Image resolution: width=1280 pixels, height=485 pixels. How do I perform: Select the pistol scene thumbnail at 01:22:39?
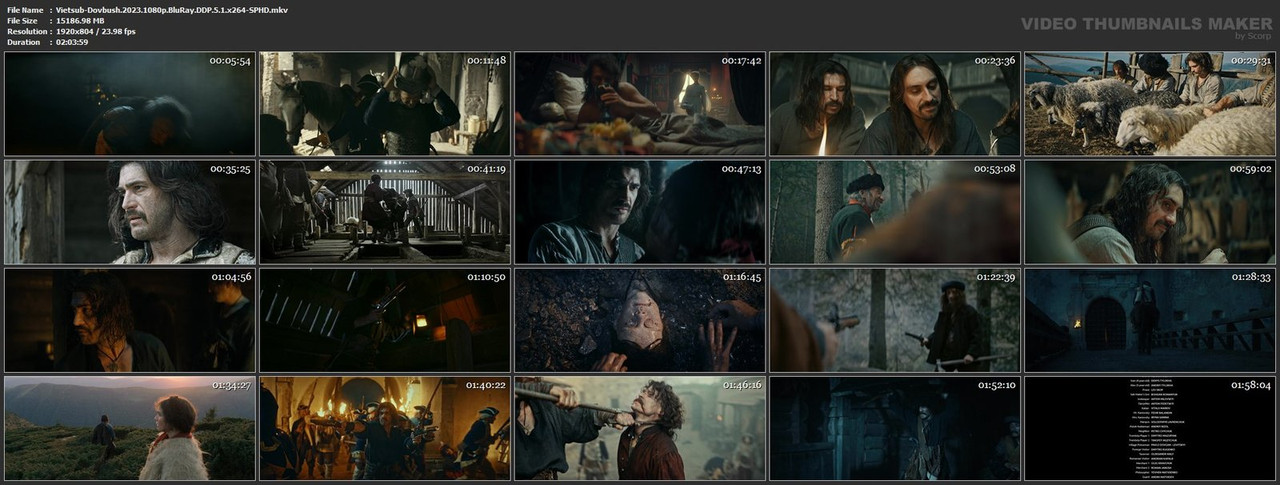(895, 320)
